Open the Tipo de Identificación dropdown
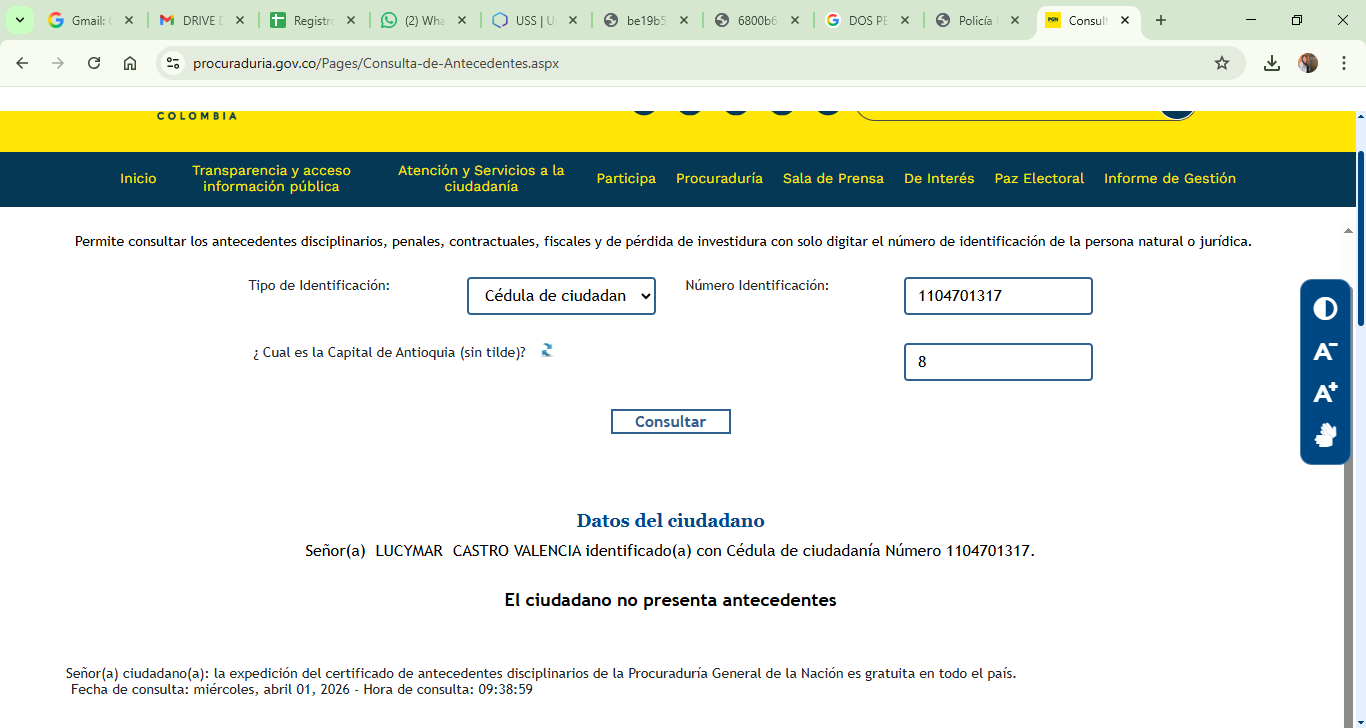The width and height of the screenshot is (1366, 728). [561, 296]
